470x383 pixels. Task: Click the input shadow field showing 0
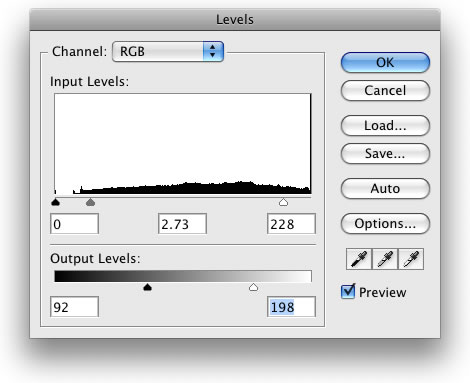(74, 224)
